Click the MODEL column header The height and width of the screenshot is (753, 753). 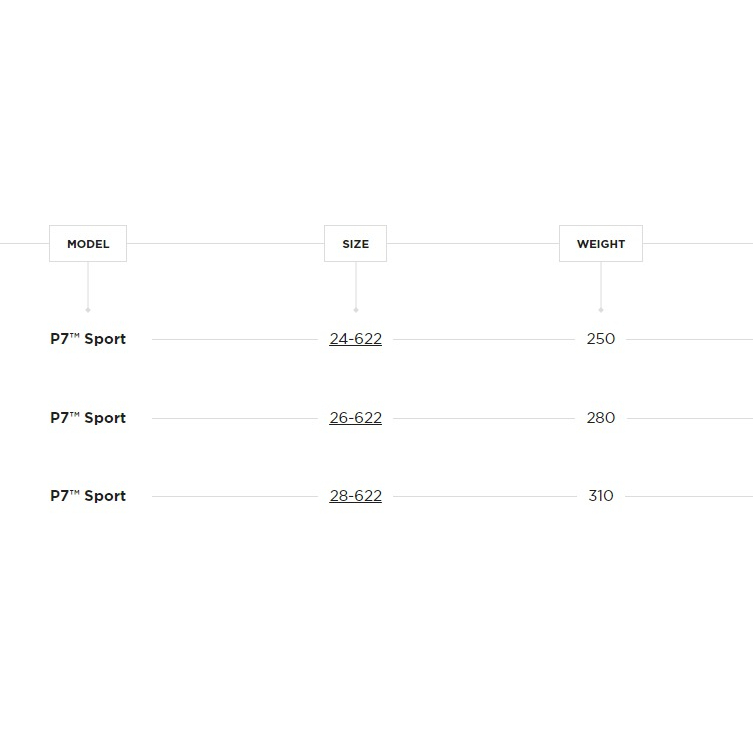88,244
